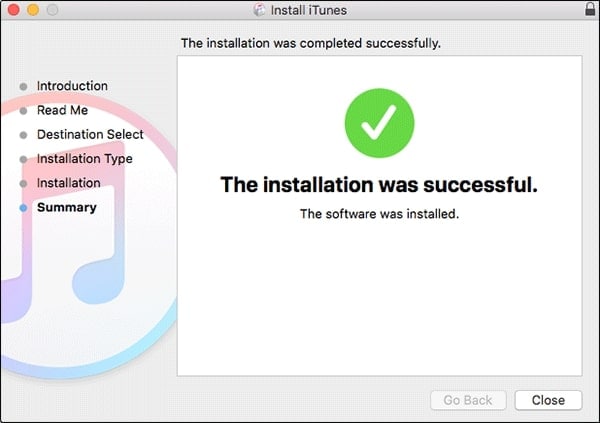Select the Read Me step

click(62, 110)
